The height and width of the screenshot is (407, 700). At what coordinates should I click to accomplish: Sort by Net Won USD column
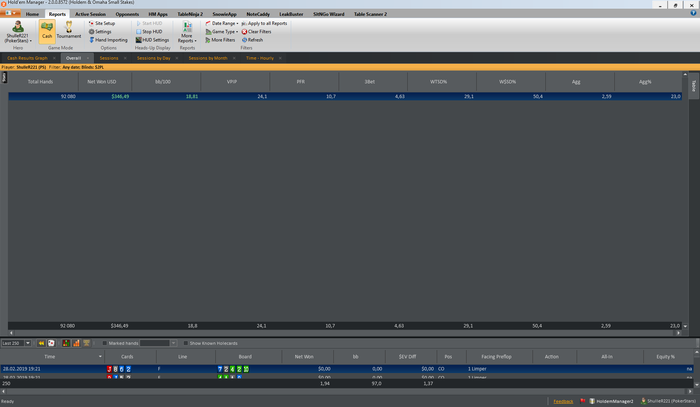coord(105,82)
